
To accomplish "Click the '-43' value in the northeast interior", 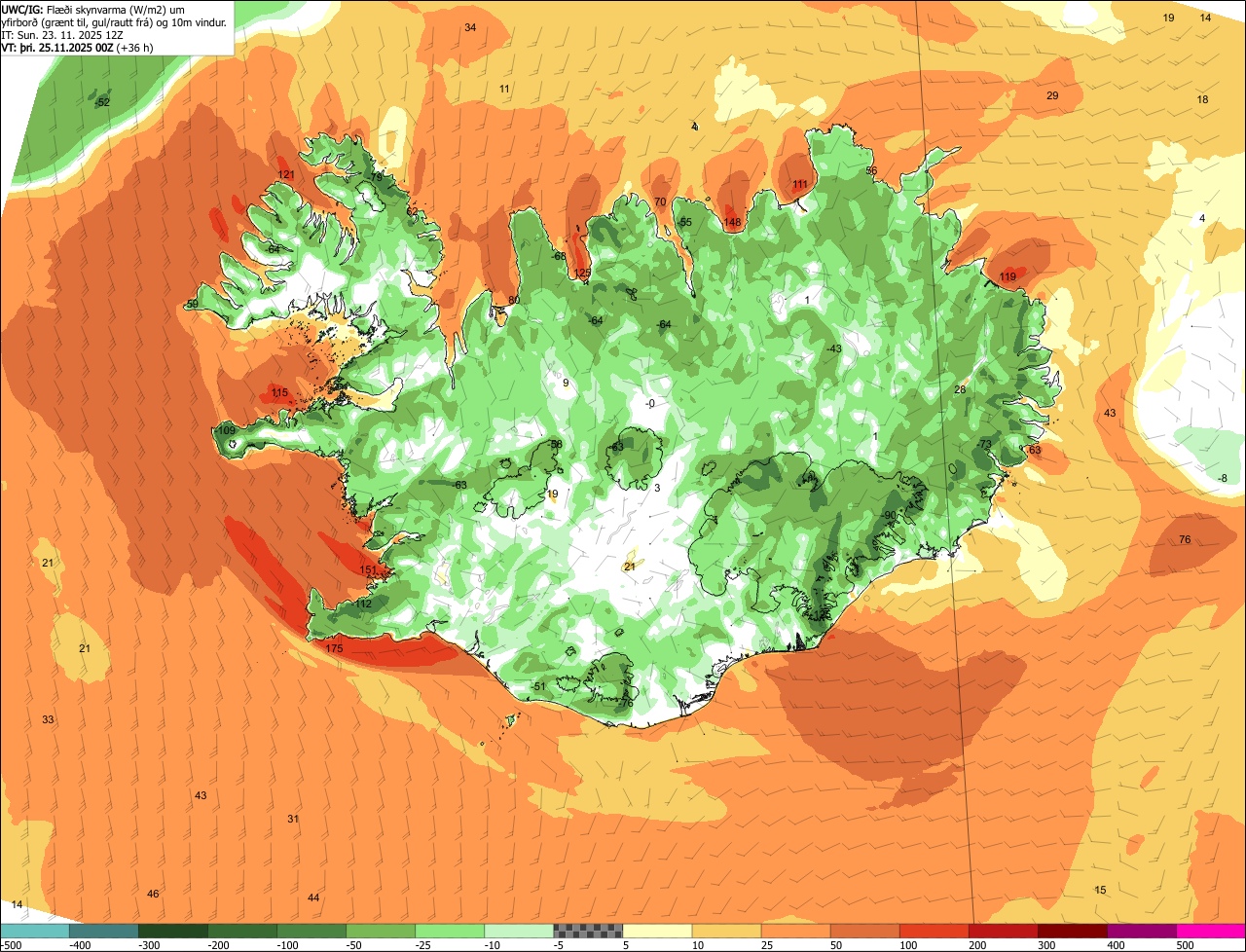I will click(833, 348).
